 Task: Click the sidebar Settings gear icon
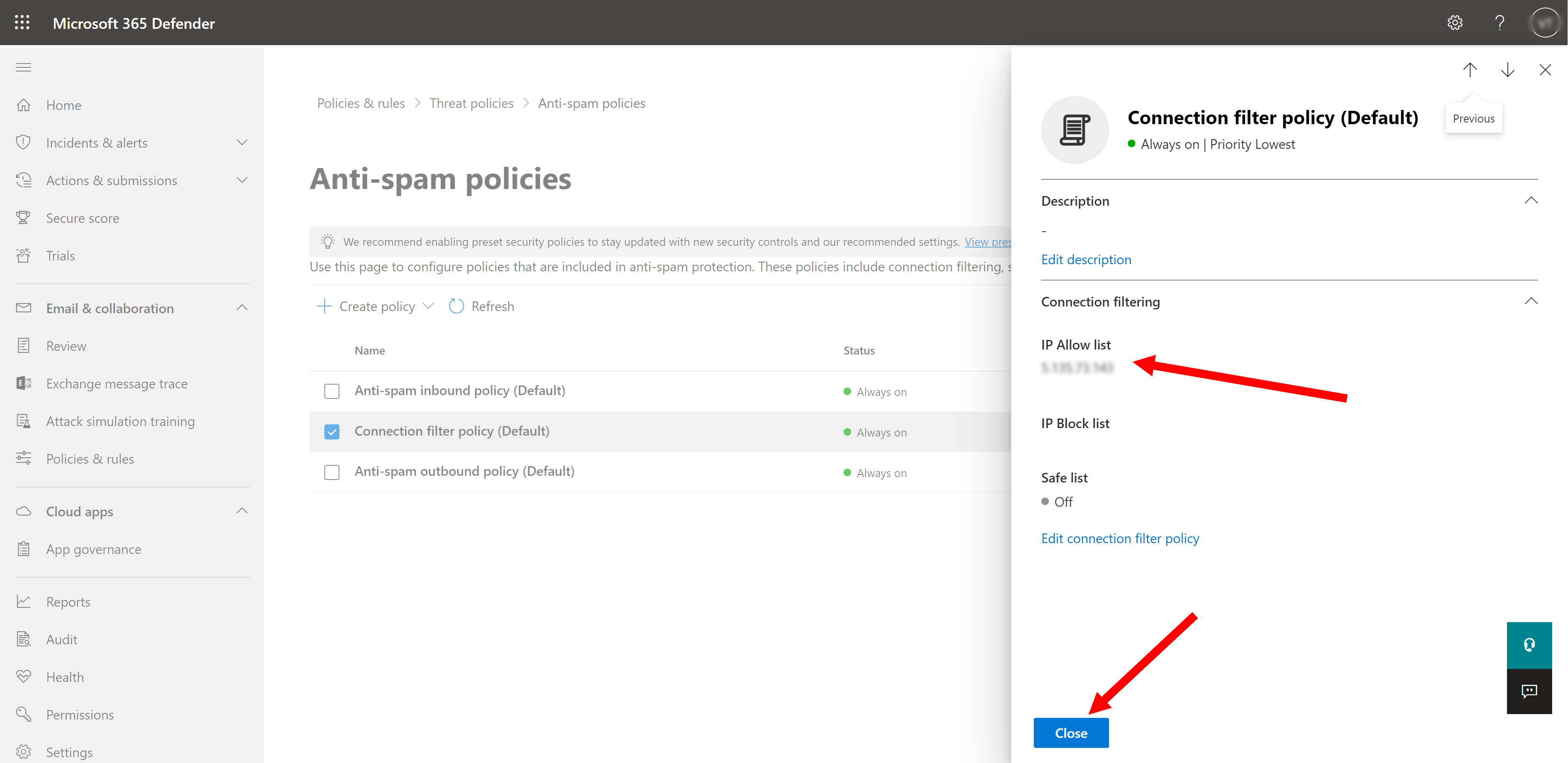pyautogui.click(x=24, y=752)
